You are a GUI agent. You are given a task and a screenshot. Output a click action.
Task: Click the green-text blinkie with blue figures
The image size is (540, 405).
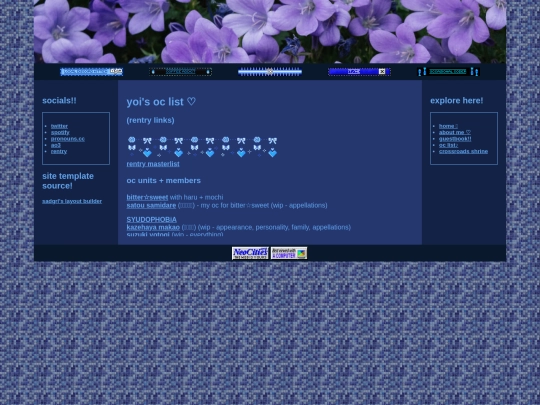448,72
